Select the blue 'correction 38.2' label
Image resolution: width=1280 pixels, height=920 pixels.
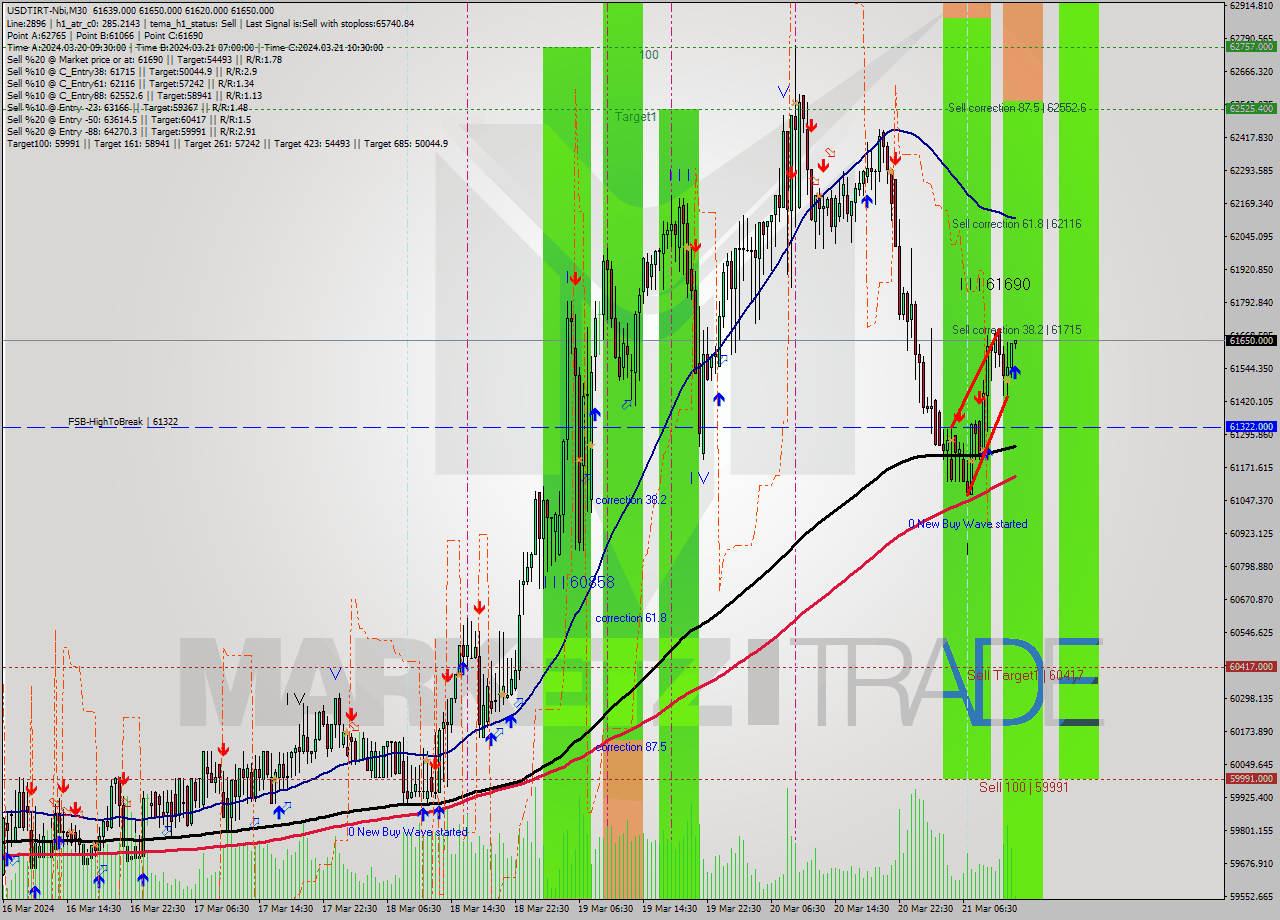click(630, 499)
